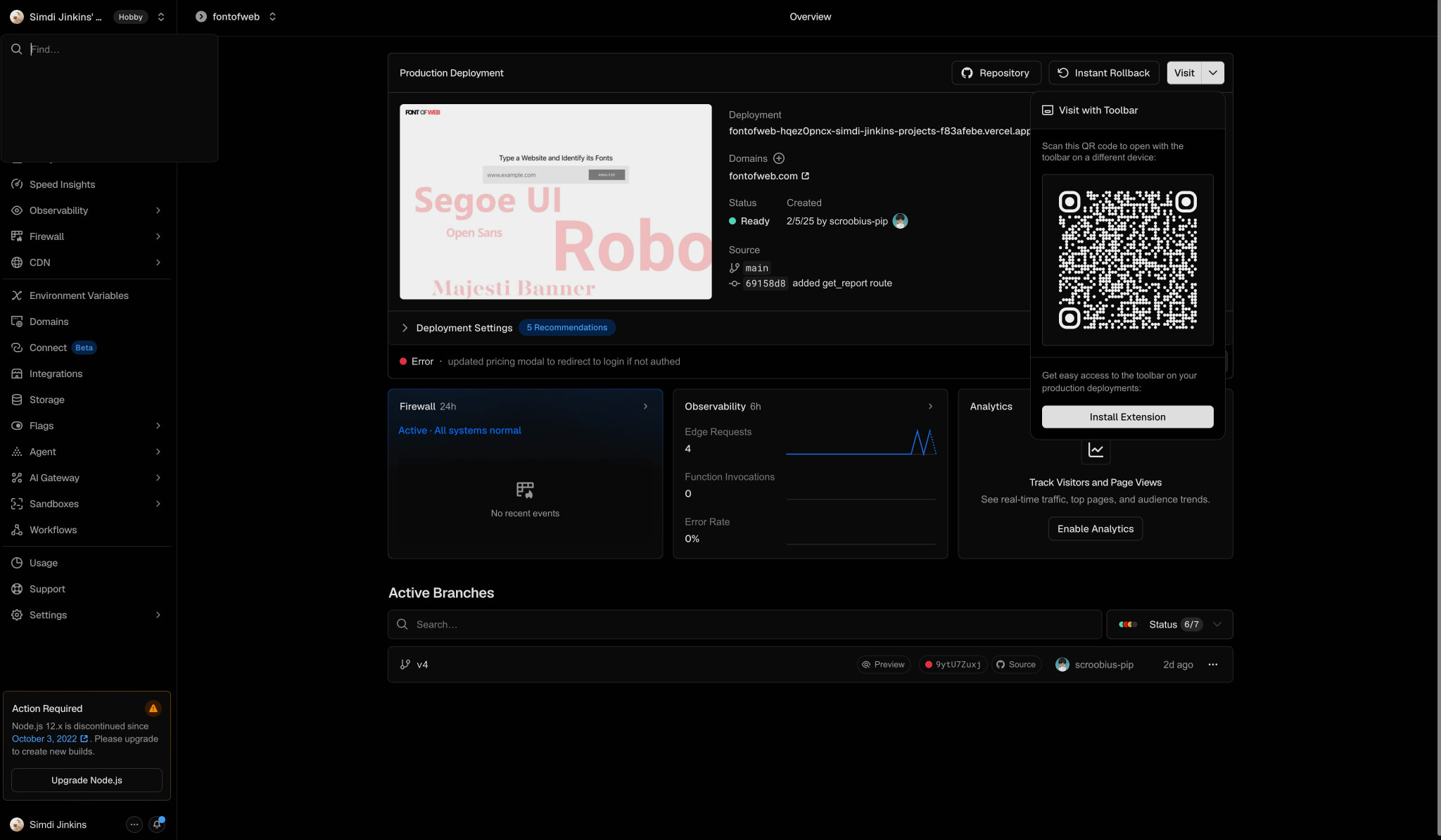Open Usage page
Screen dimensions: 1441x840
pos(86,563)
